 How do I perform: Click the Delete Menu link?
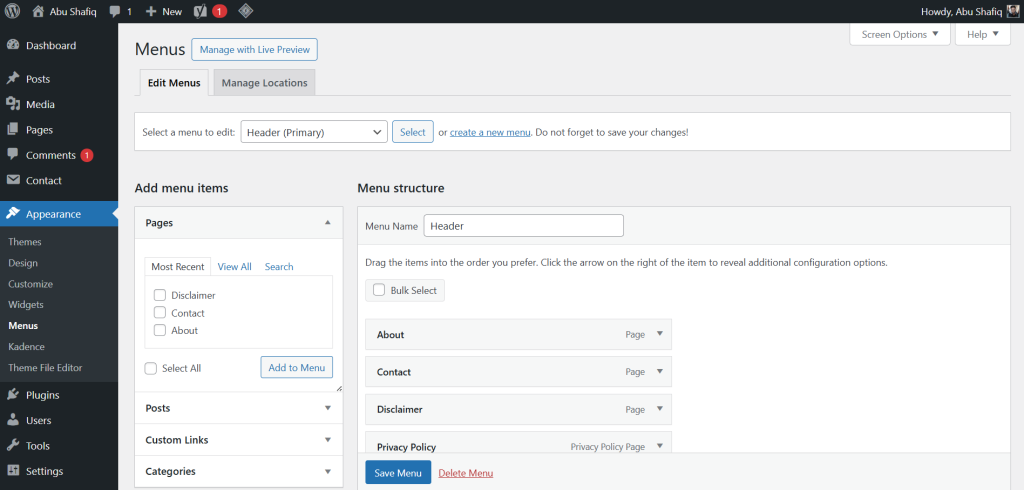[466, 473]
